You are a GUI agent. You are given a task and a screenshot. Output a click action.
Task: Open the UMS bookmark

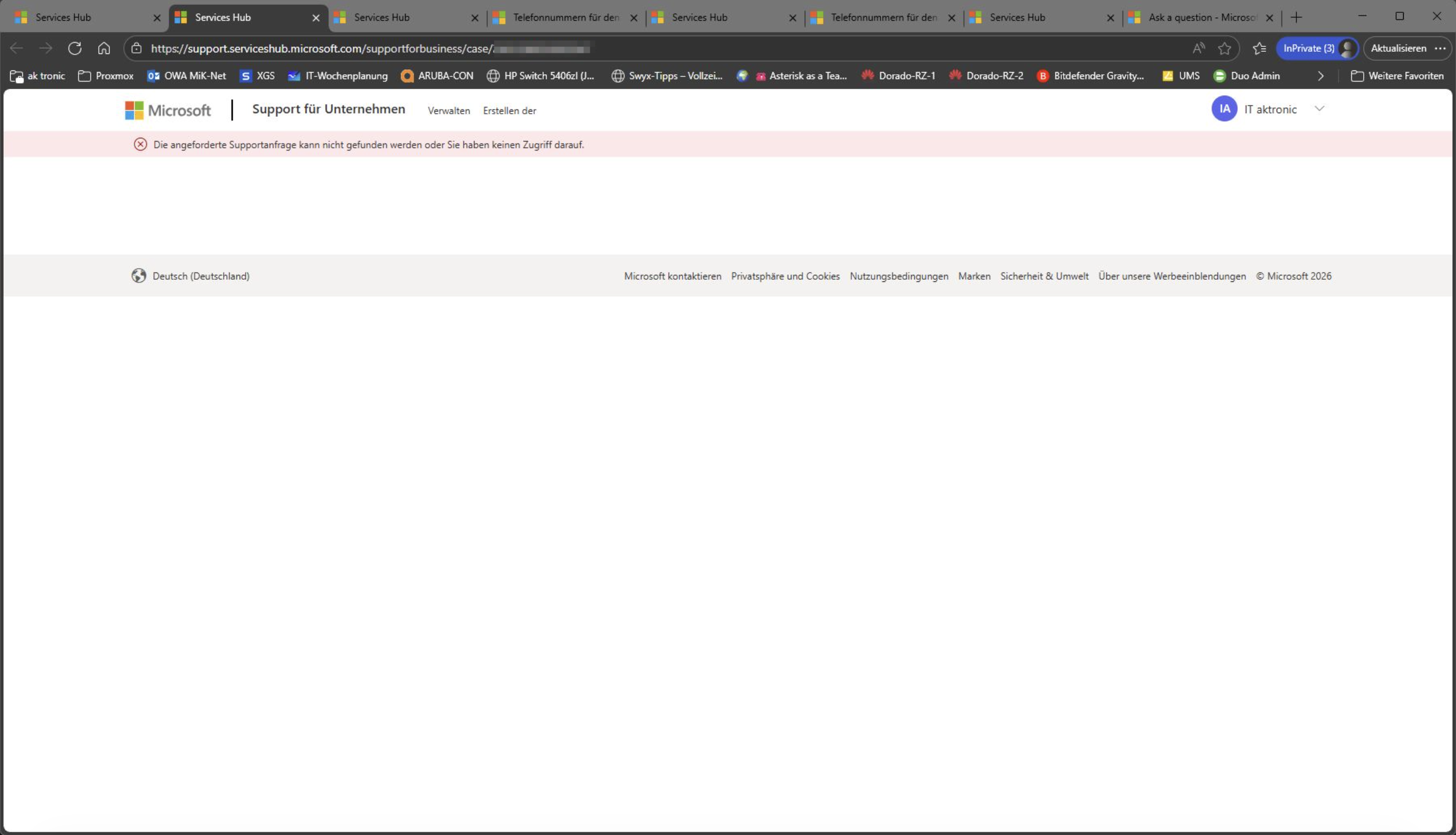tap(1180, 76)
